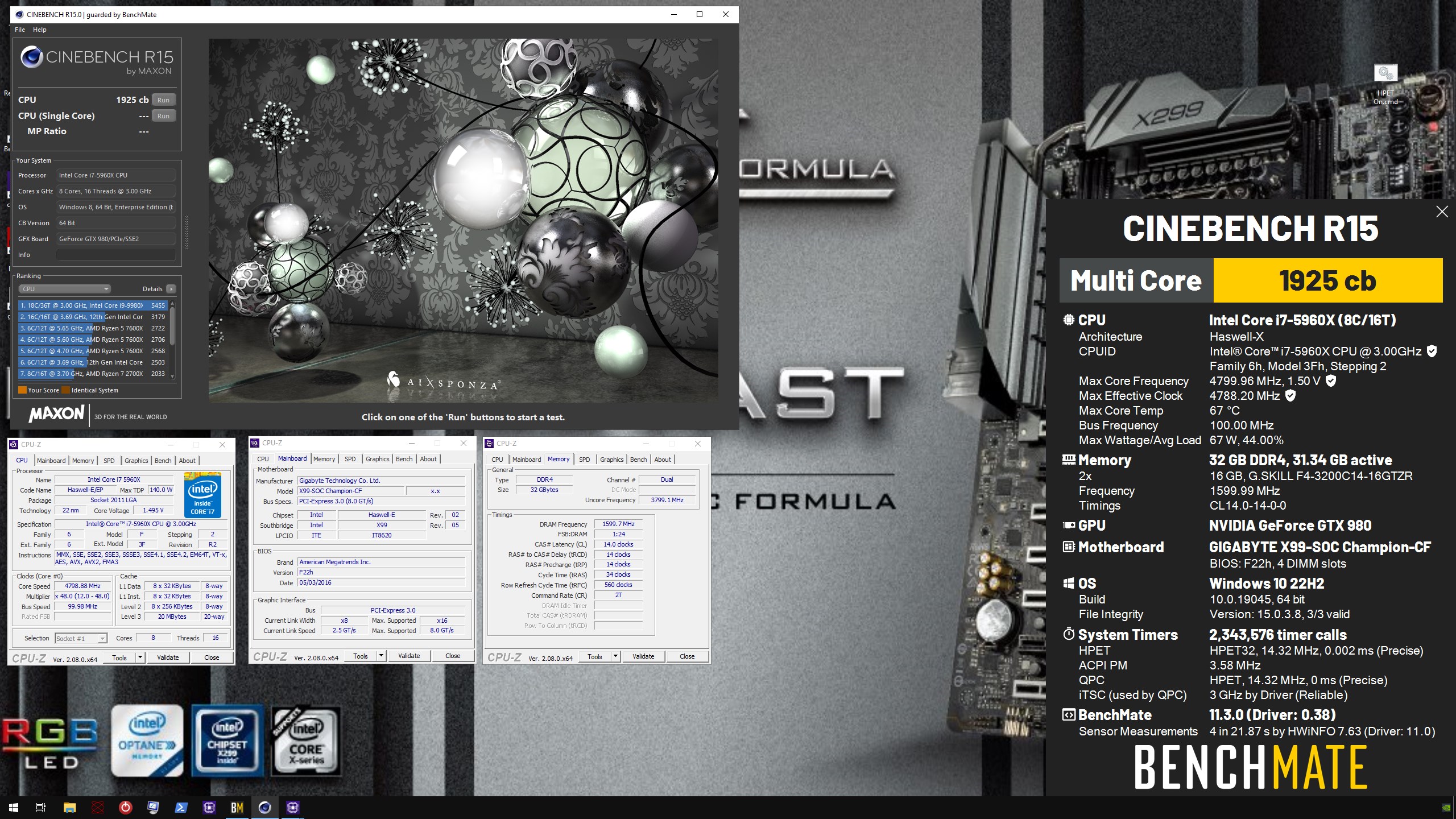Open Tools dropdown arrow in CPU-Z Memory window
1456x819 pixels.
tap(615, 656)
